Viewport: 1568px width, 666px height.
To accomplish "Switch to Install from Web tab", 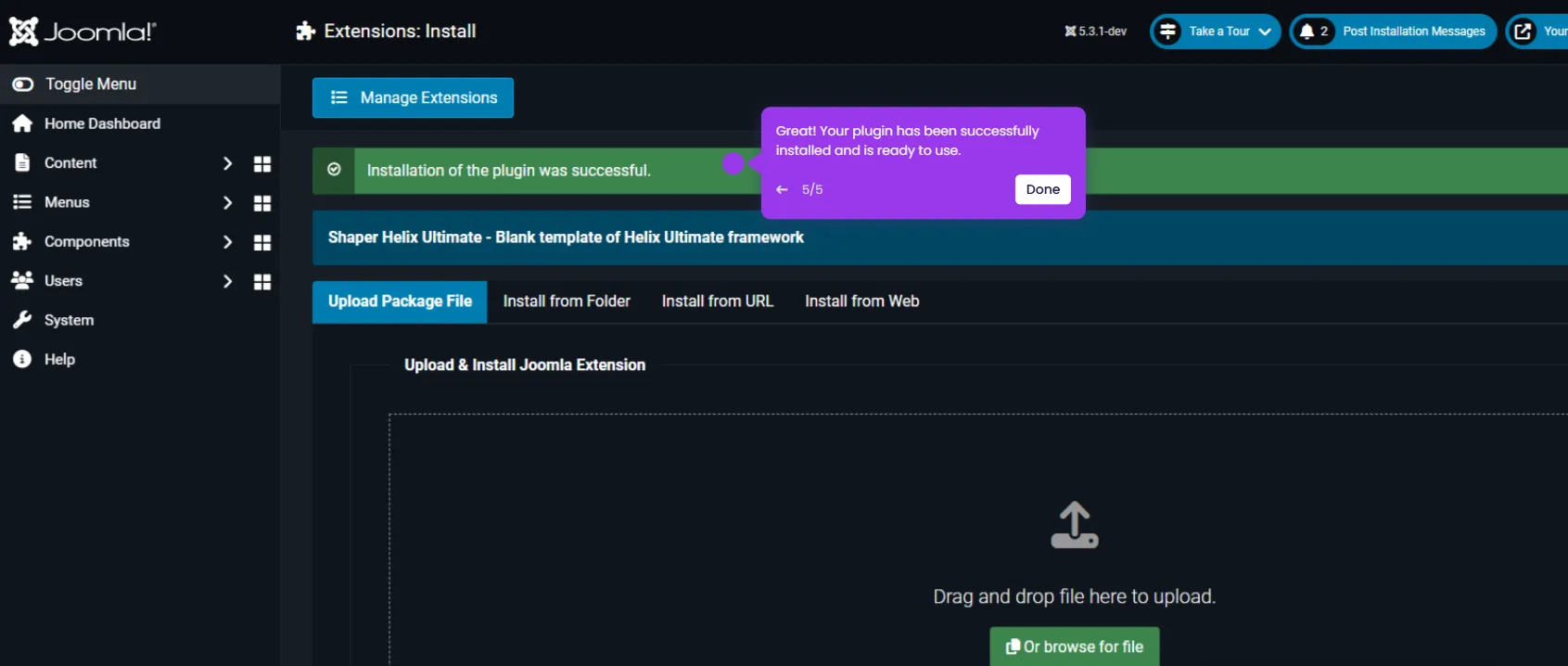I will 862,301.
